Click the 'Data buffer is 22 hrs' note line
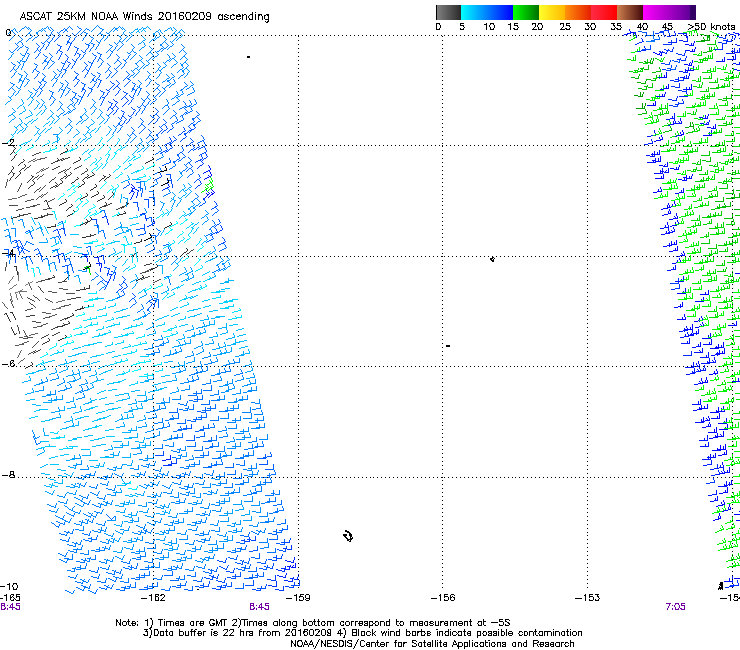Image resolution: width=740 pixels, height=650 pixels. pos(362,633)
